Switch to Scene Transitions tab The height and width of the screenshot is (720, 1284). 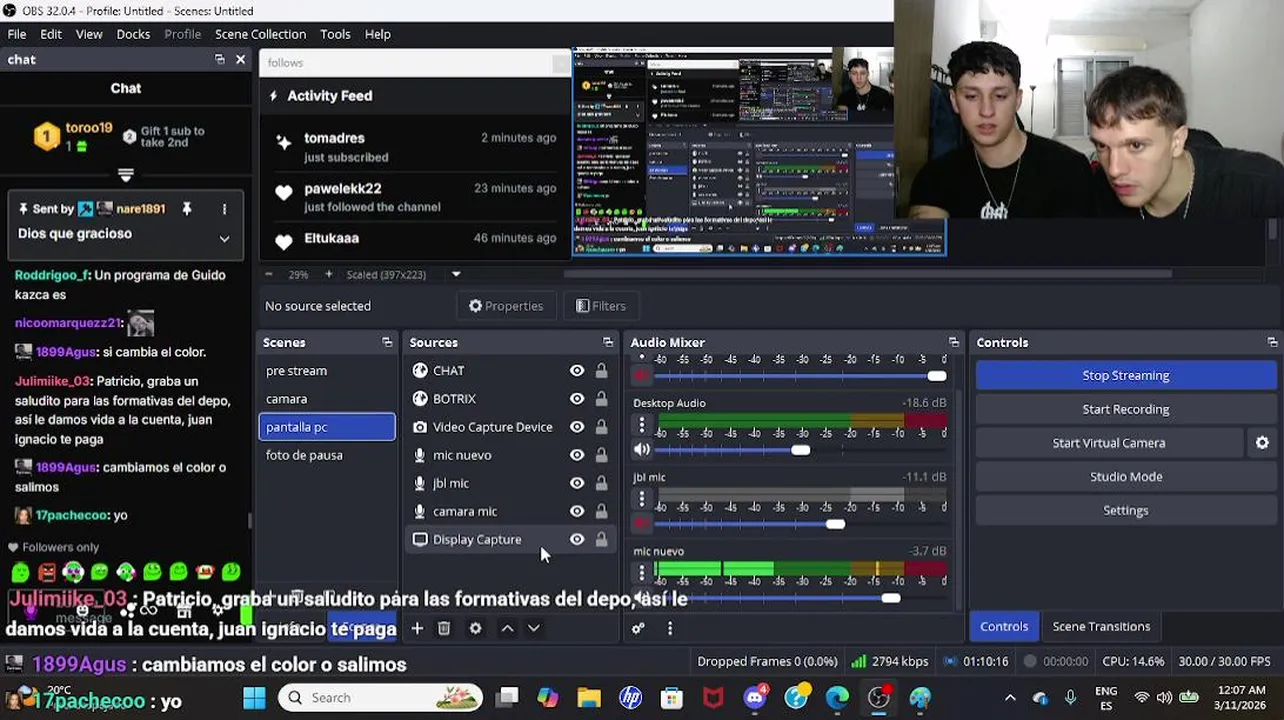(1101, 626)
